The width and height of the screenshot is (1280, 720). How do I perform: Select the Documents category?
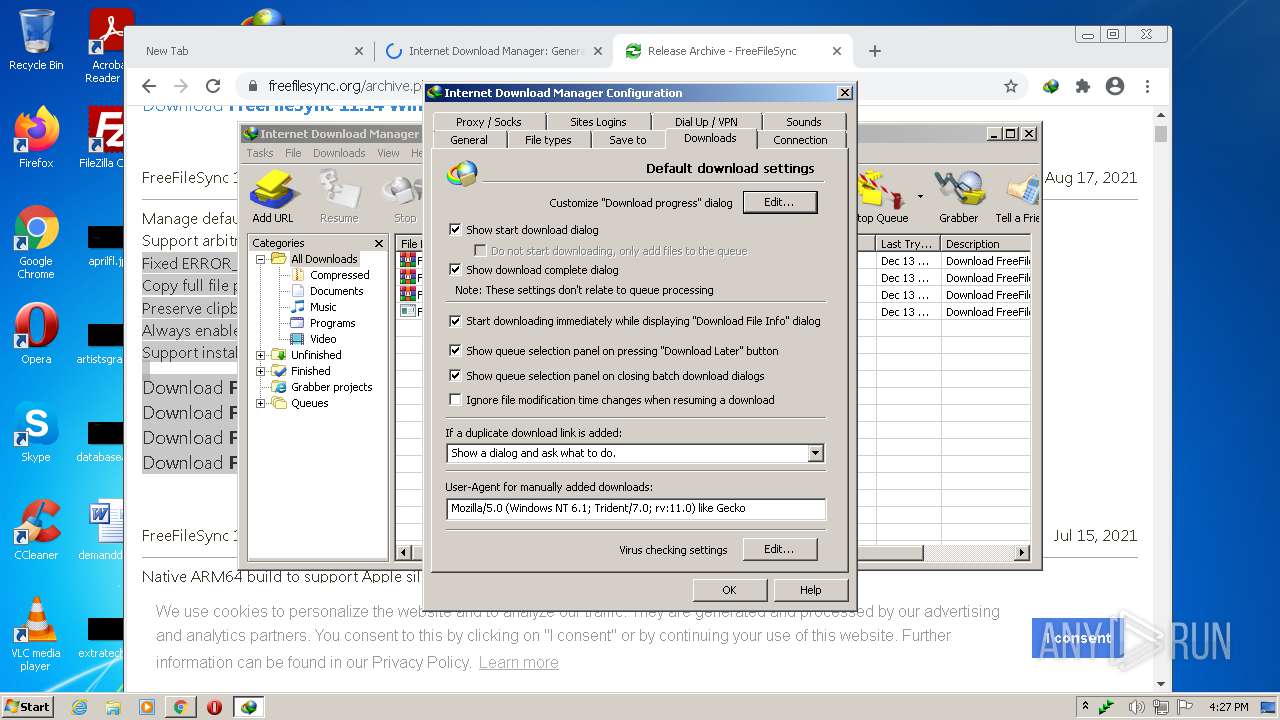point(336,291)
